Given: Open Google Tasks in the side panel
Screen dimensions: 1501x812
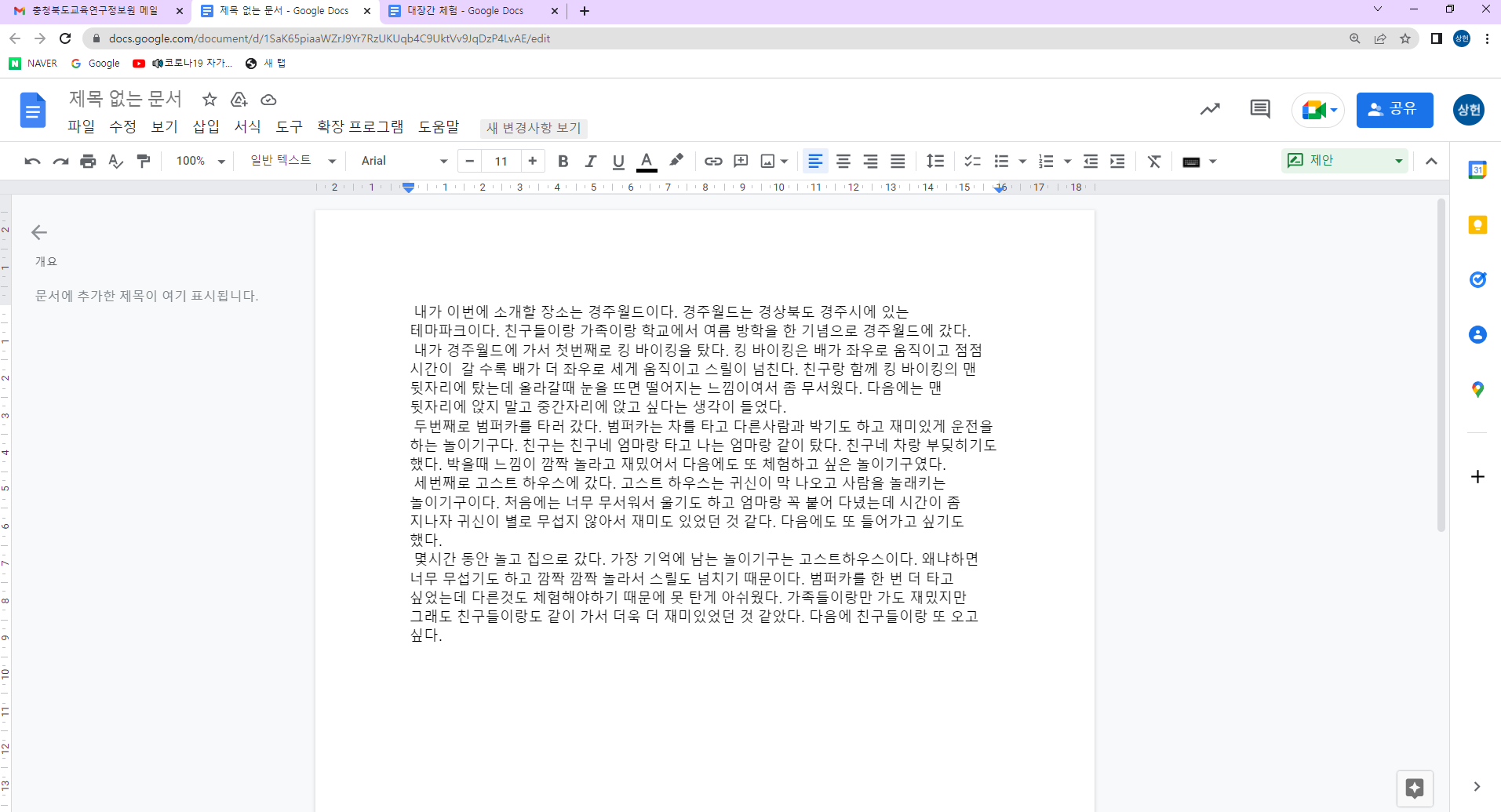Looking at the screenshot, I should 1477,279.
